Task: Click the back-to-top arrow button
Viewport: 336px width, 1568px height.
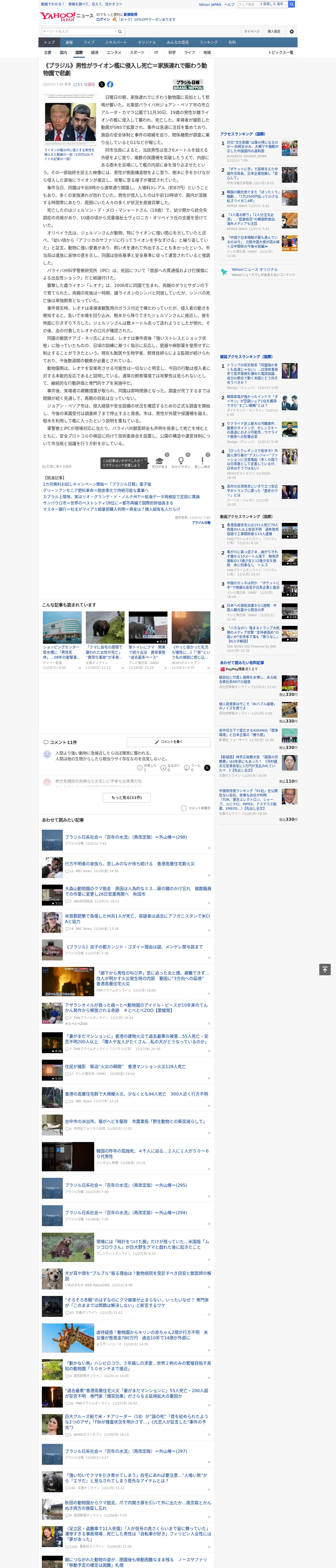Action: [325, 970]
